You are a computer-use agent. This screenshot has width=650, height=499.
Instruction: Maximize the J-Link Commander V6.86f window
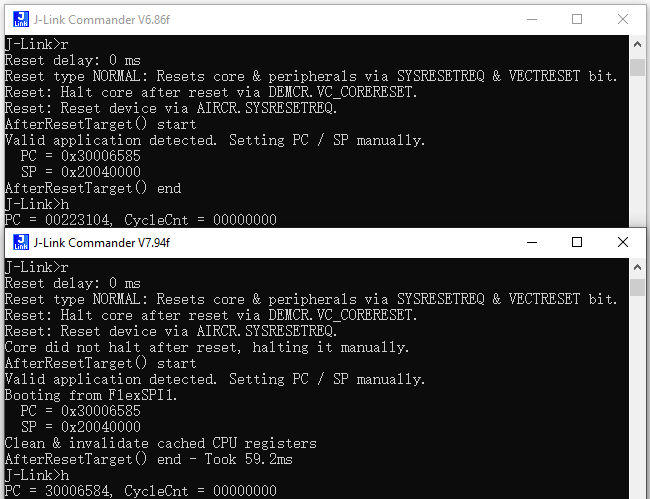tap(577, 19)
